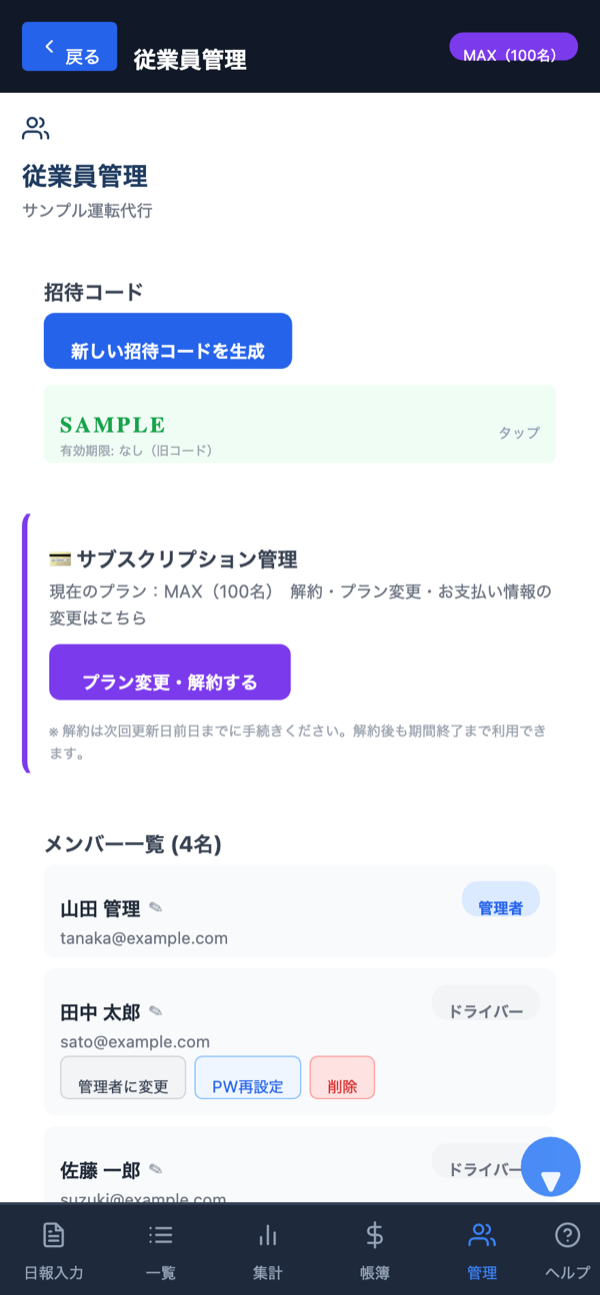Tap the blue floating scroll-down arrow button
600x1295 pixels.
point(551,1167)
